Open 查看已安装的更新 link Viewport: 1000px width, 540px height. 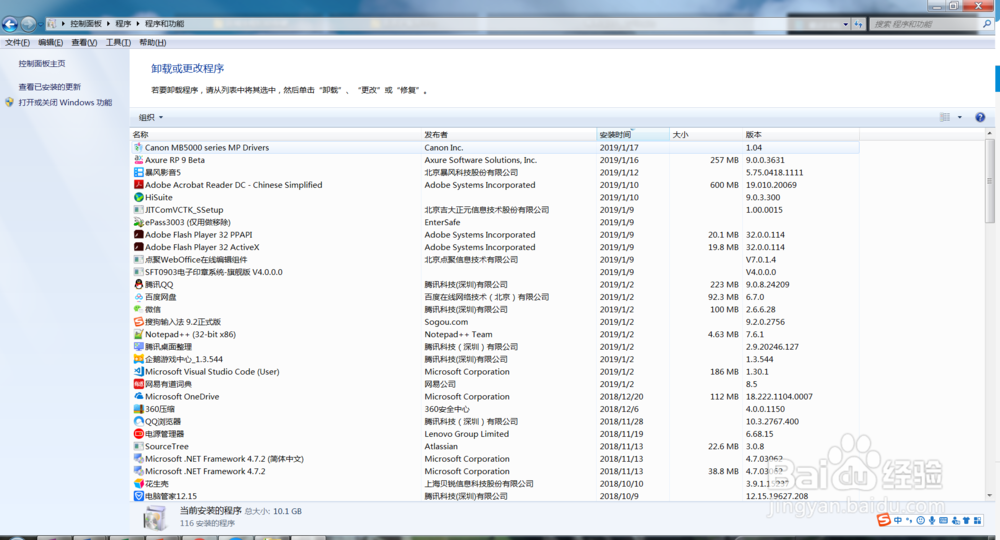coord(50,87)
